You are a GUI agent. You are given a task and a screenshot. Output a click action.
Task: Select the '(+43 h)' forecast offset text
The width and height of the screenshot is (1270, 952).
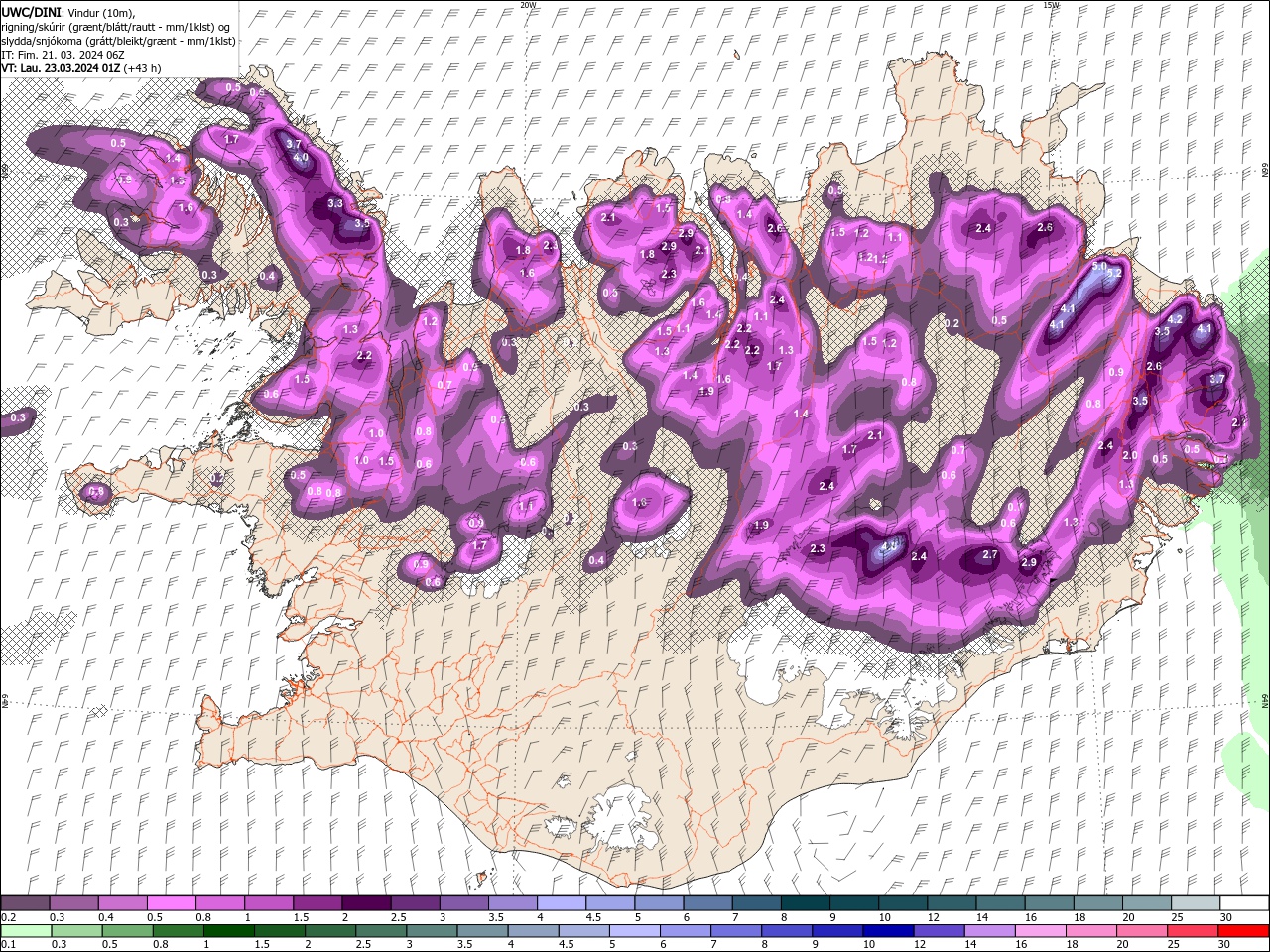pyautogui.click(x=144, y=68)
